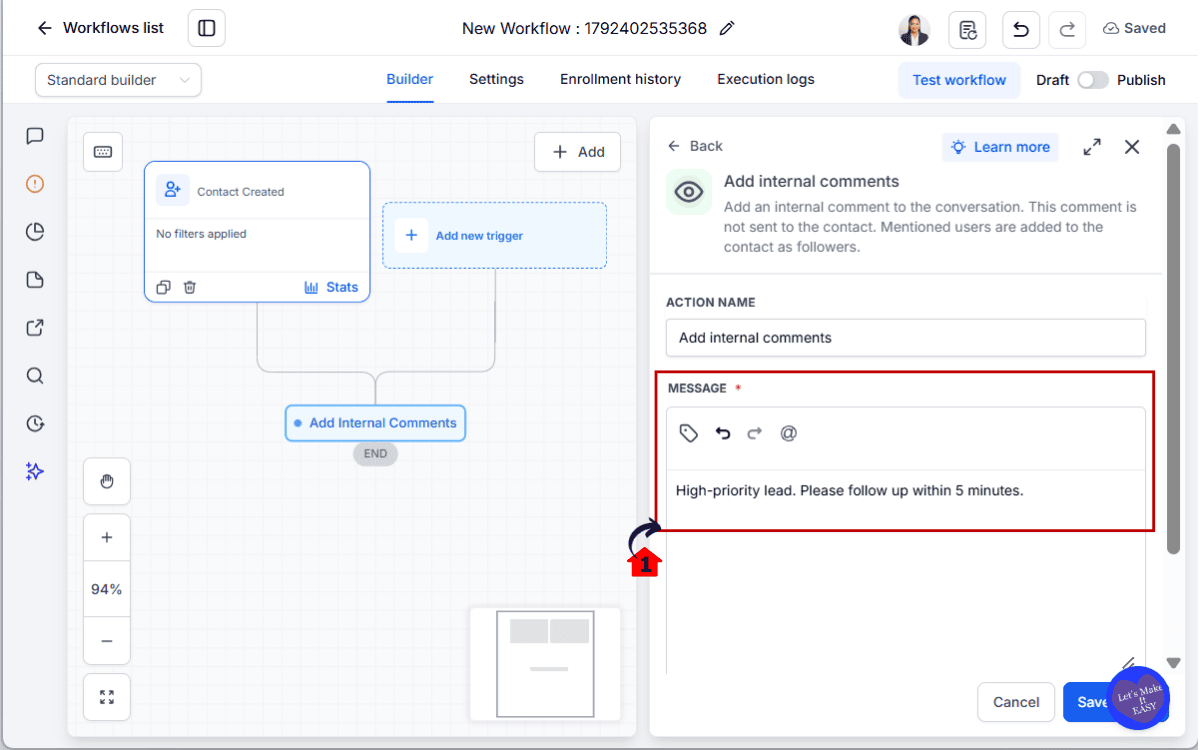Open keyboard shortcuts icon on canvas
1200x750 pixels.
[x=103, y=152]
